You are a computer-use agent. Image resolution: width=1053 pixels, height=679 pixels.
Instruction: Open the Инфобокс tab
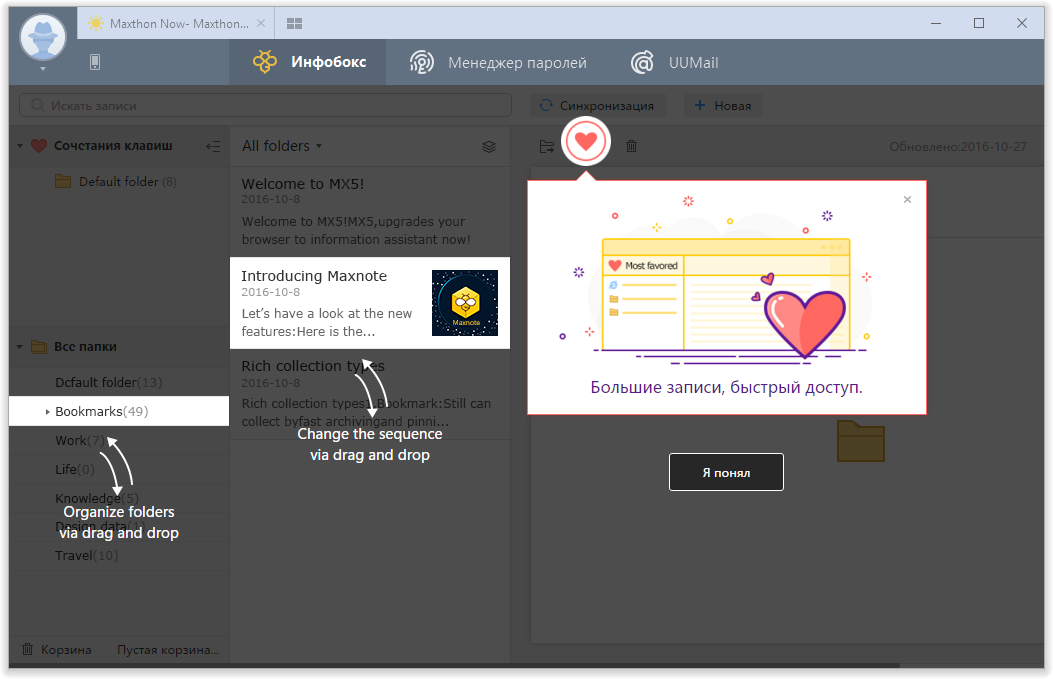308,62
